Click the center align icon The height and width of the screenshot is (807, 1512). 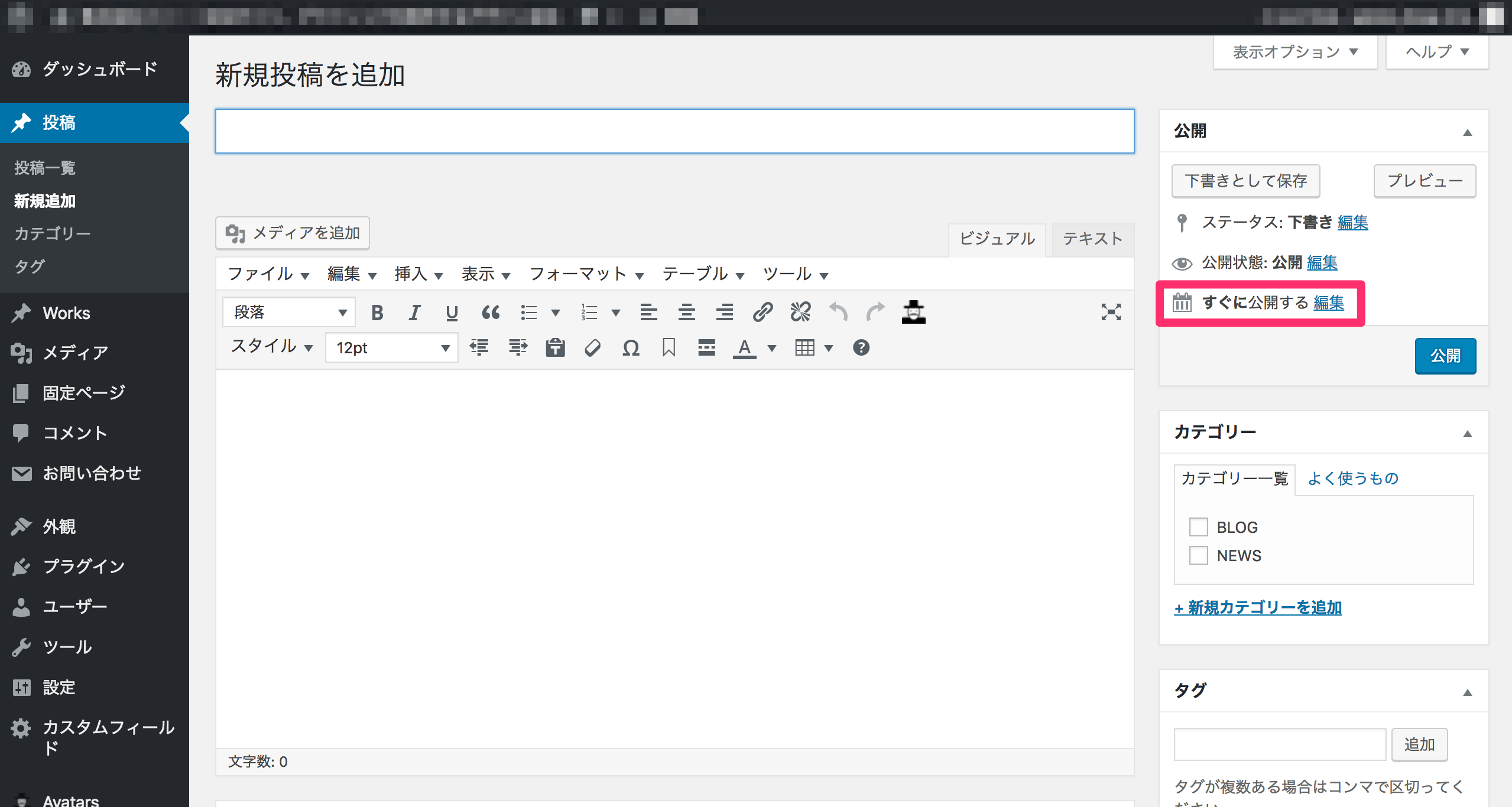click(x=686, y=312)
